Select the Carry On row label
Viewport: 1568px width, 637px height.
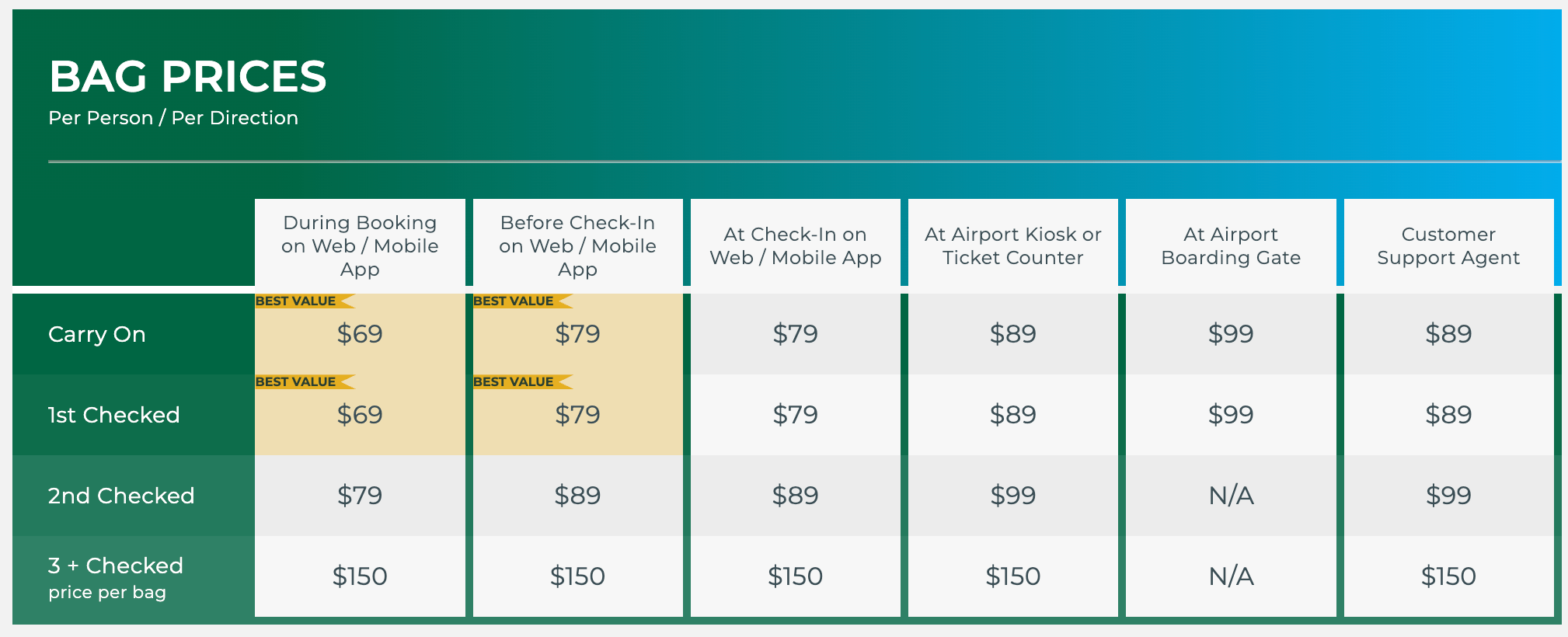97,334
